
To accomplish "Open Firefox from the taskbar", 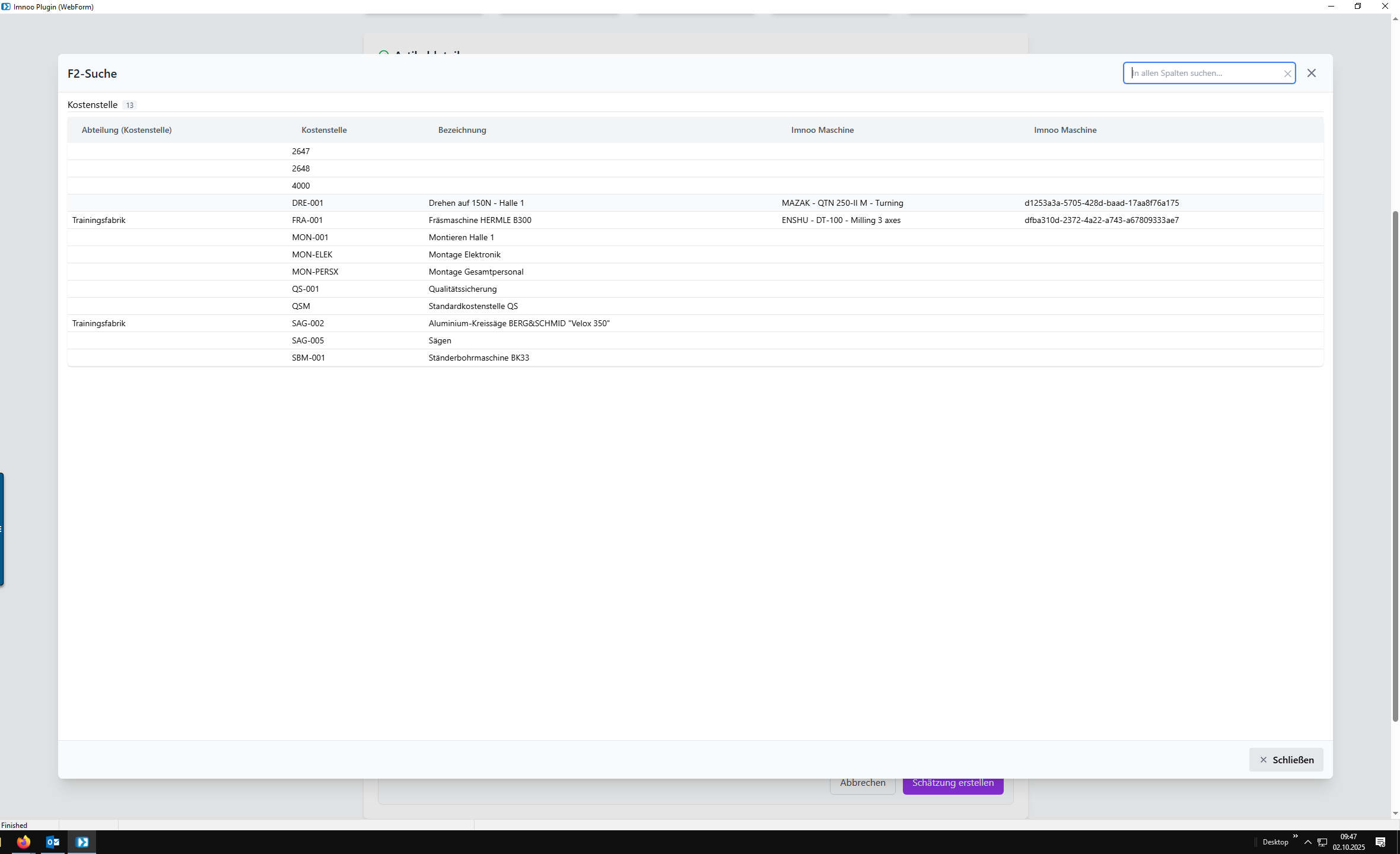I will pyautogui.click(x=23, y=842).
